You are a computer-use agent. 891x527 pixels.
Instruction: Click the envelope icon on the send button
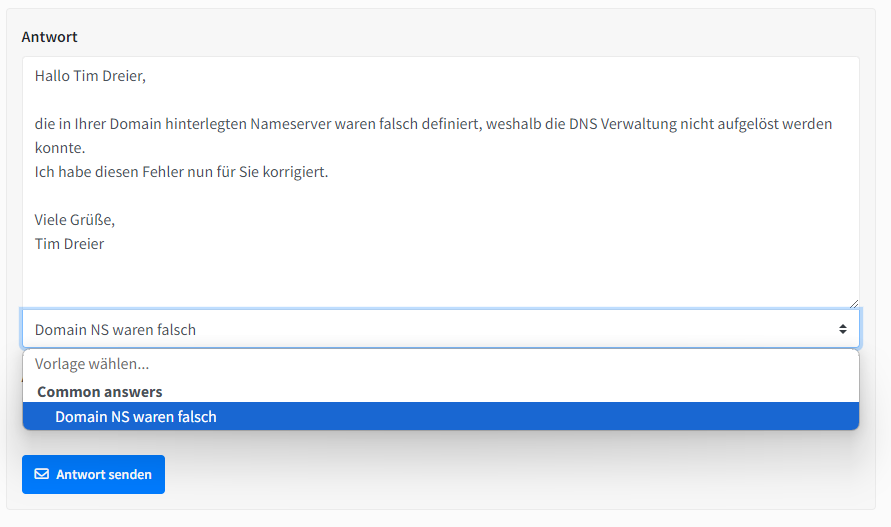coord(42,474)
